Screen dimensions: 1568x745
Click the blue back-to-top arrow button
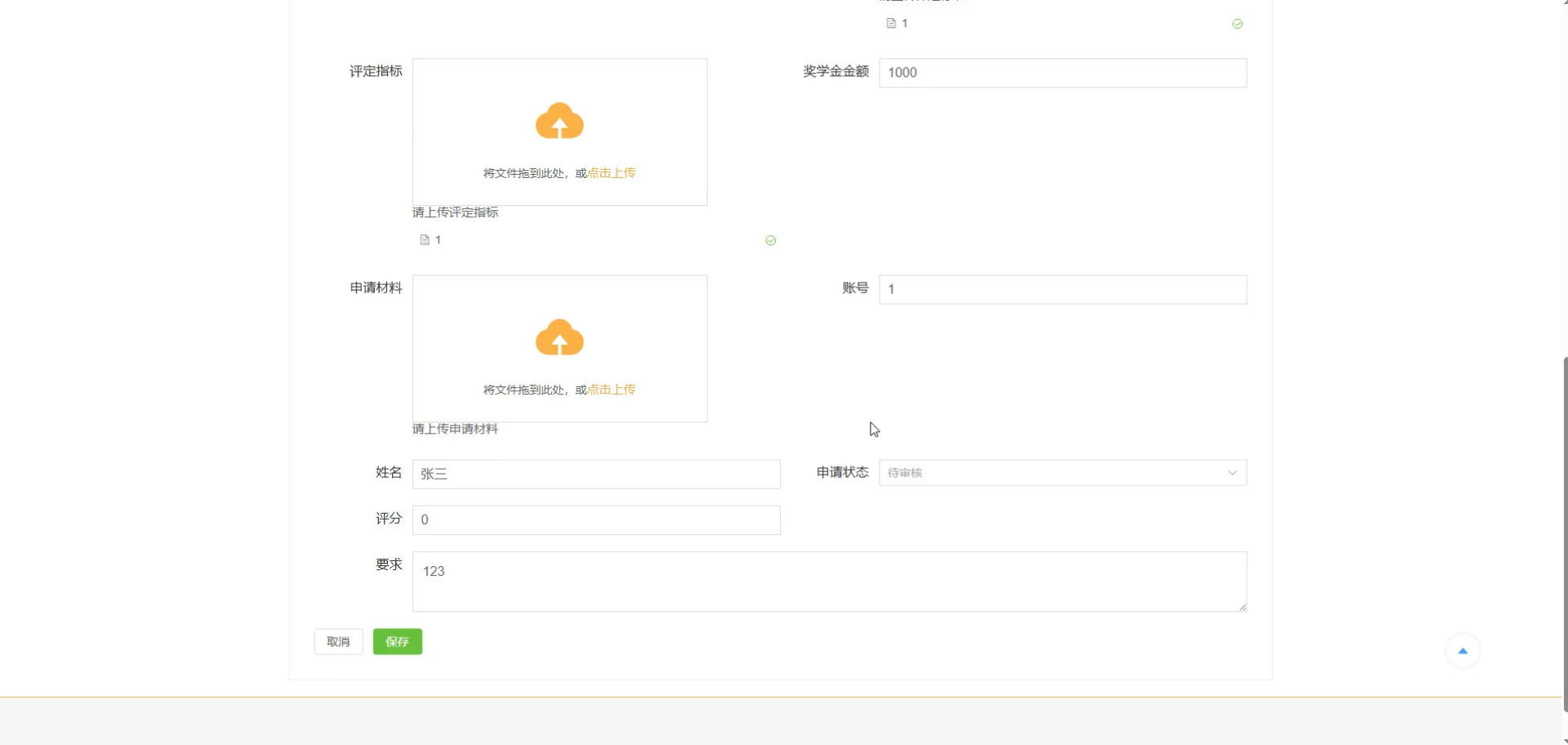pos(1463,650)
